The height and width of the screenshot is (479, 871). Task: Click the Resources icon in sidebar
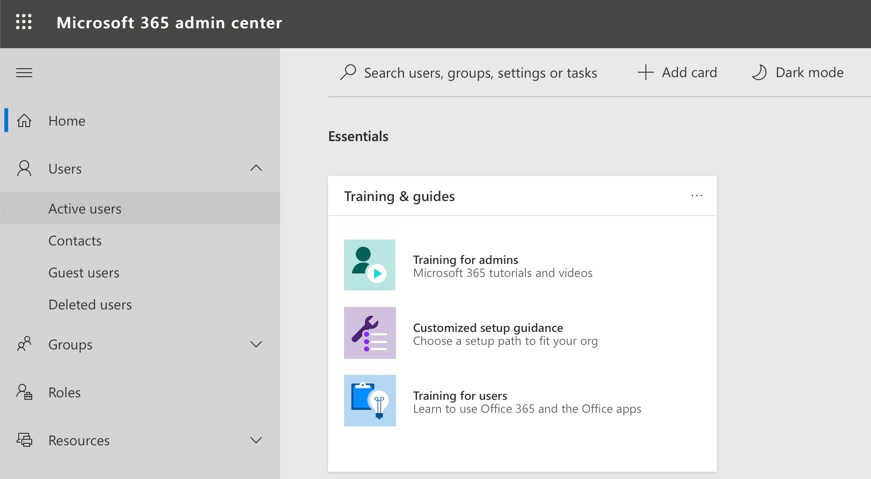[24, 440]
